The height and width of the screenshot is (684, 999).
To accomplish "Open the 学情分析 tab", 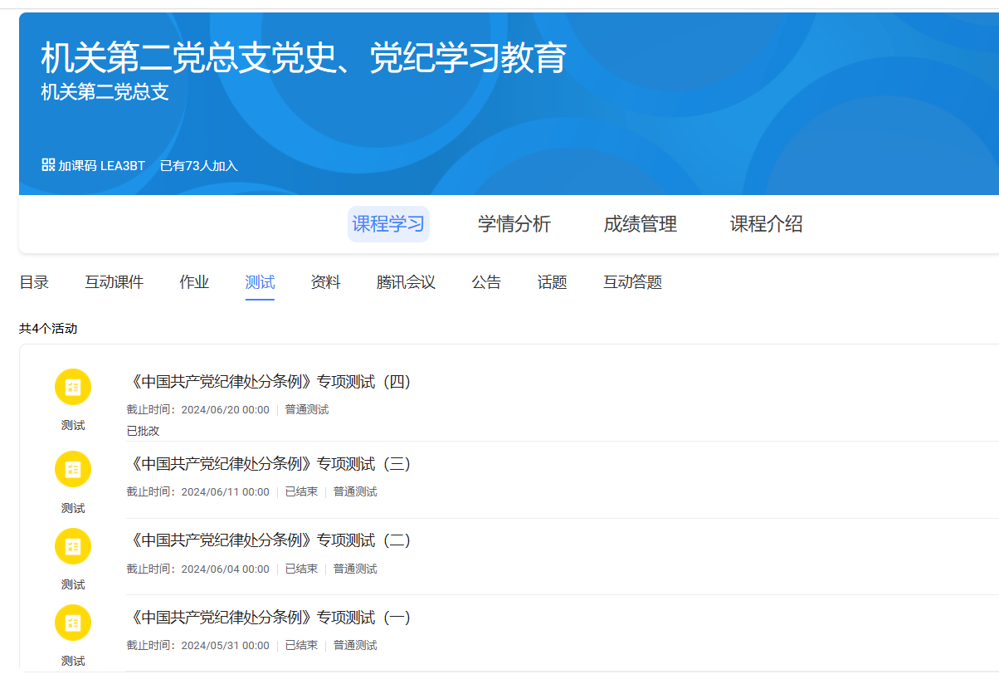I will pos(514,224).
